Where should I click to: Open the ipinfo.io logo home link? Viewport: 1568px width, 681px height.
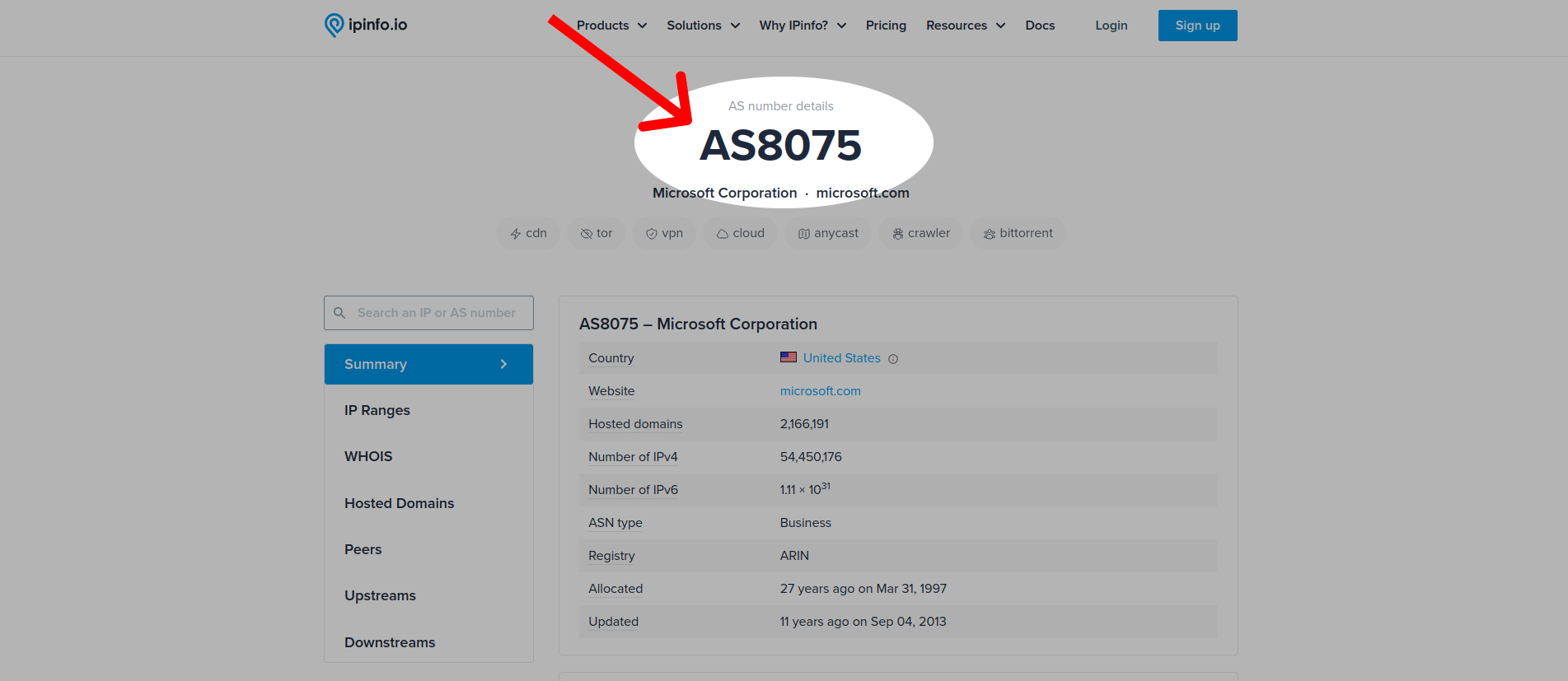[366, 25]
